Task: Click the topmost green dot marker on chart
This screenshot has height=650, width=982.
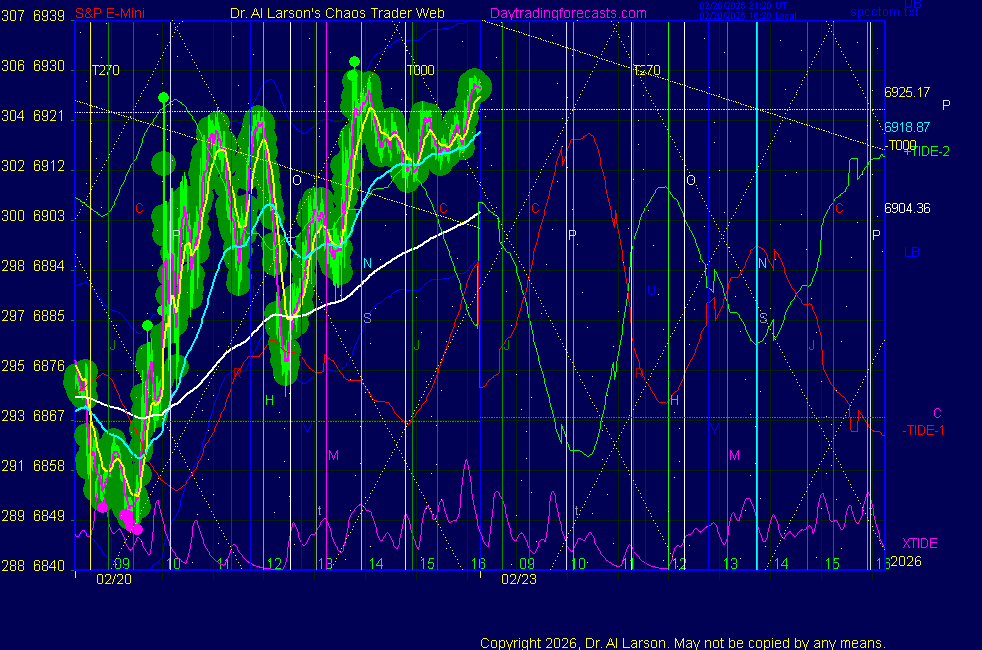Action: click(x=354, y=62)
